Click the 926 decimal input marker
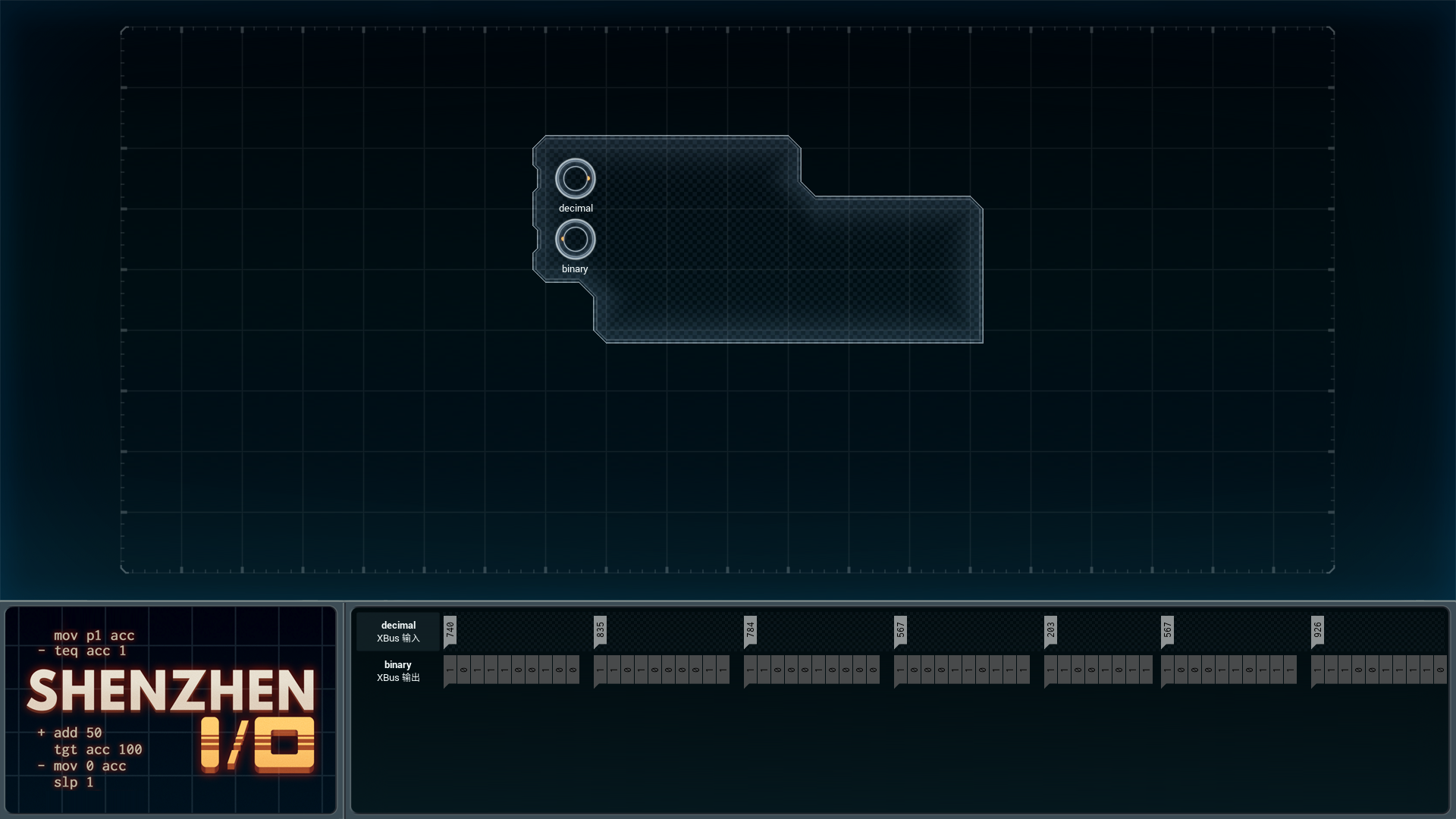Viewport: 1456px width, 819px height. 1317,631
